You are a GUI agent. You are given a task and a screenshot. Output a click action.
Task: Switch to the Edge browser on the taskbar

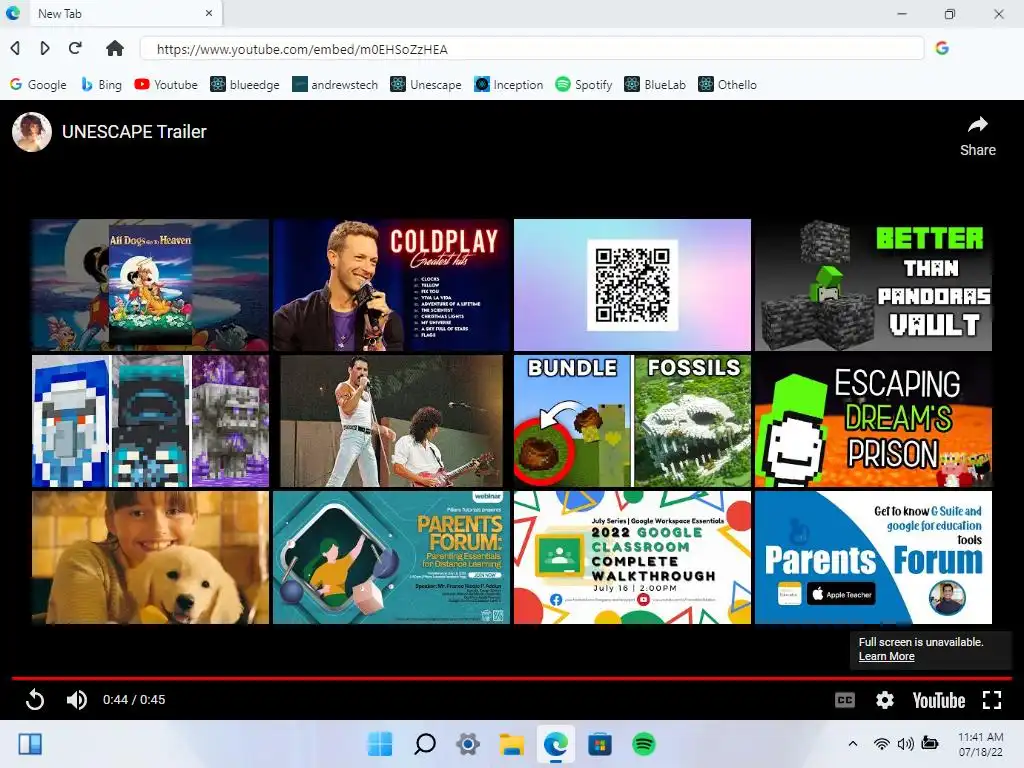click(x=556, y=744)
